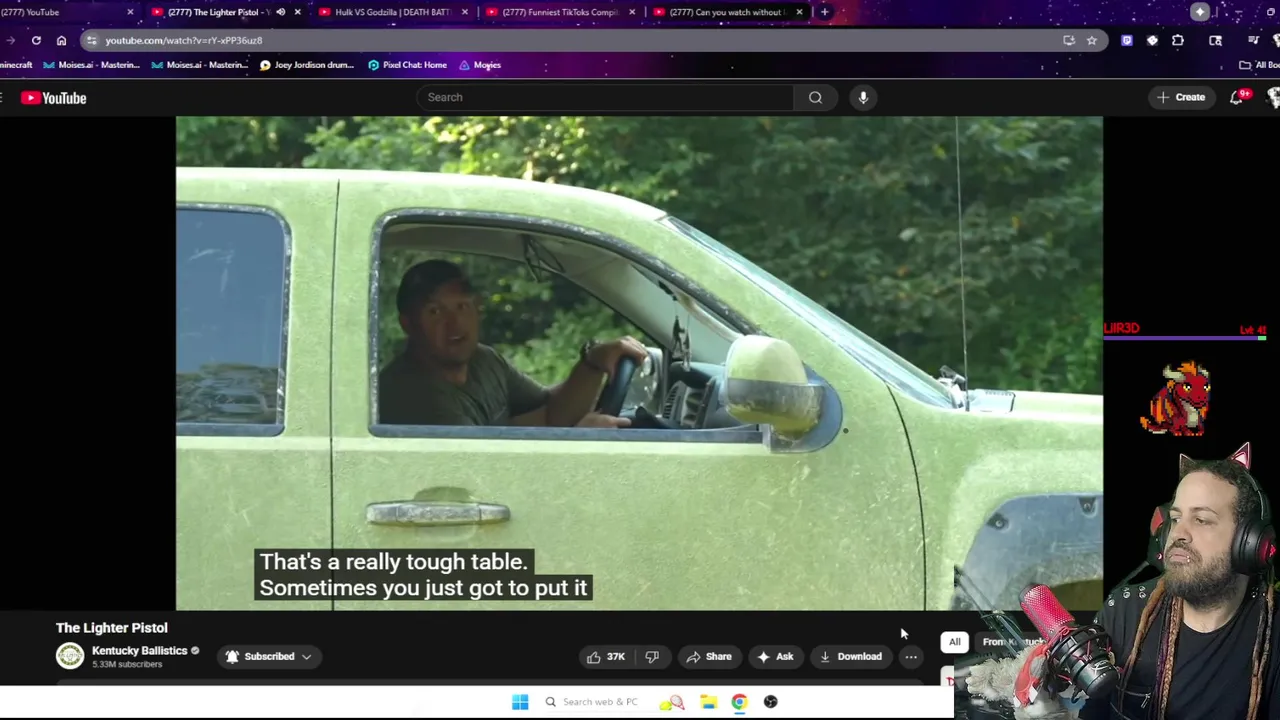Share the video using the Share button
Image resolution: width=1280 pixels, height=720 pixels.
pyautogui.click(x=709, y=657)
